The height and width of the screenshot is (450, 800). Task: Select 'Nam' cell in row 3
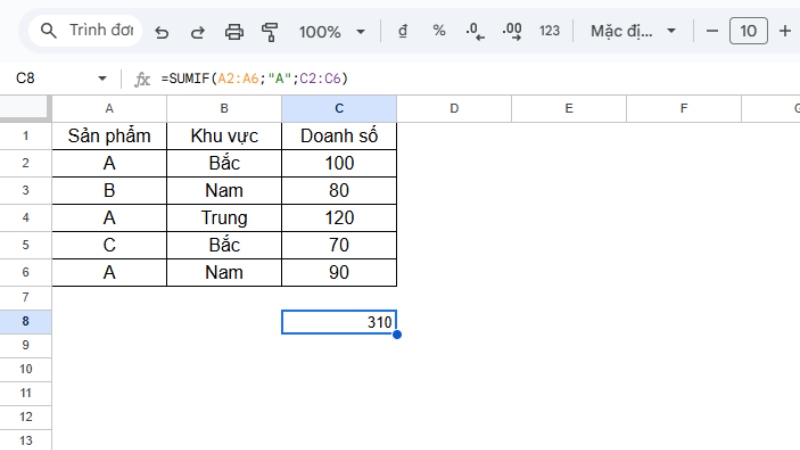point(224,191)
